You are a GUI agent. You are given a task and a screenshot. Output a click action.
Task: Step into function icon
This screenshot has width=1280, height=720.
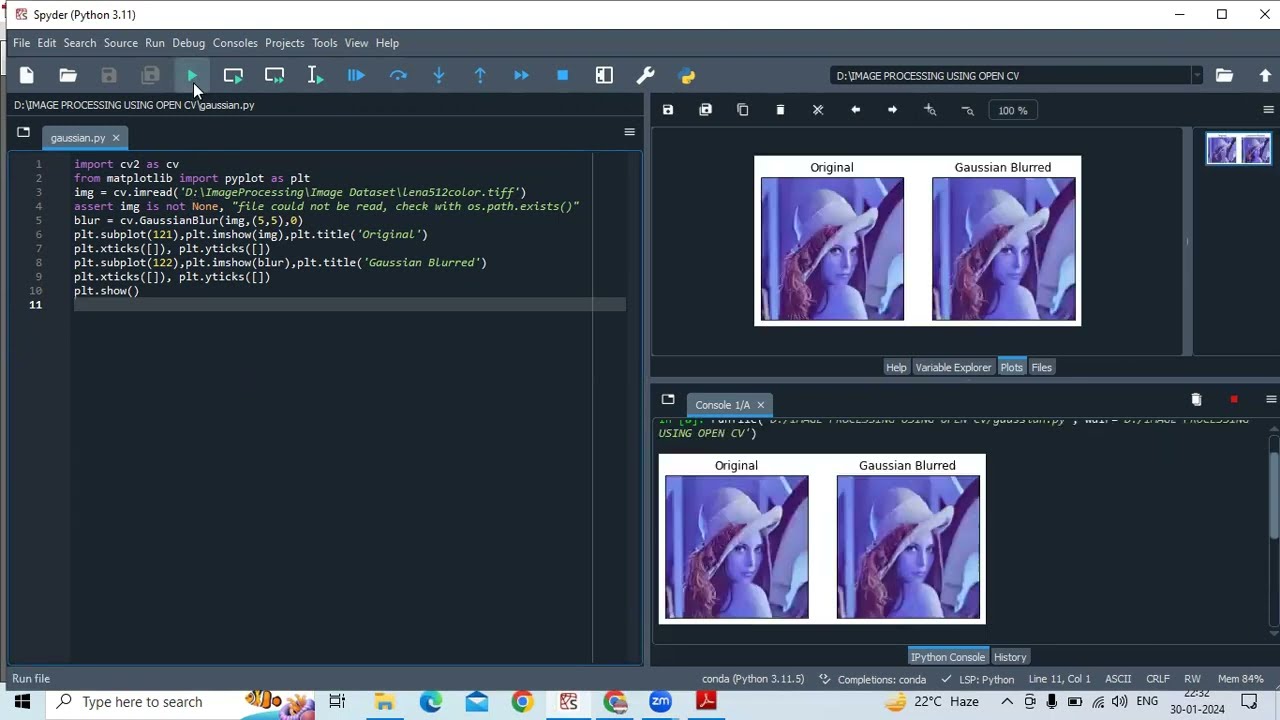coord(439,75)
